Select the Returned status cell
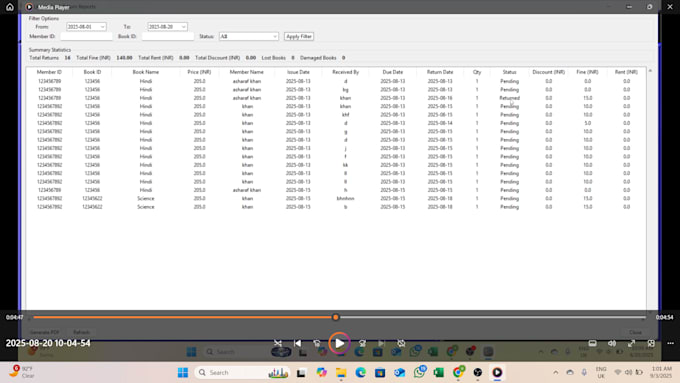Viewport: 680px width, 383px height. (x=509, y=98)
